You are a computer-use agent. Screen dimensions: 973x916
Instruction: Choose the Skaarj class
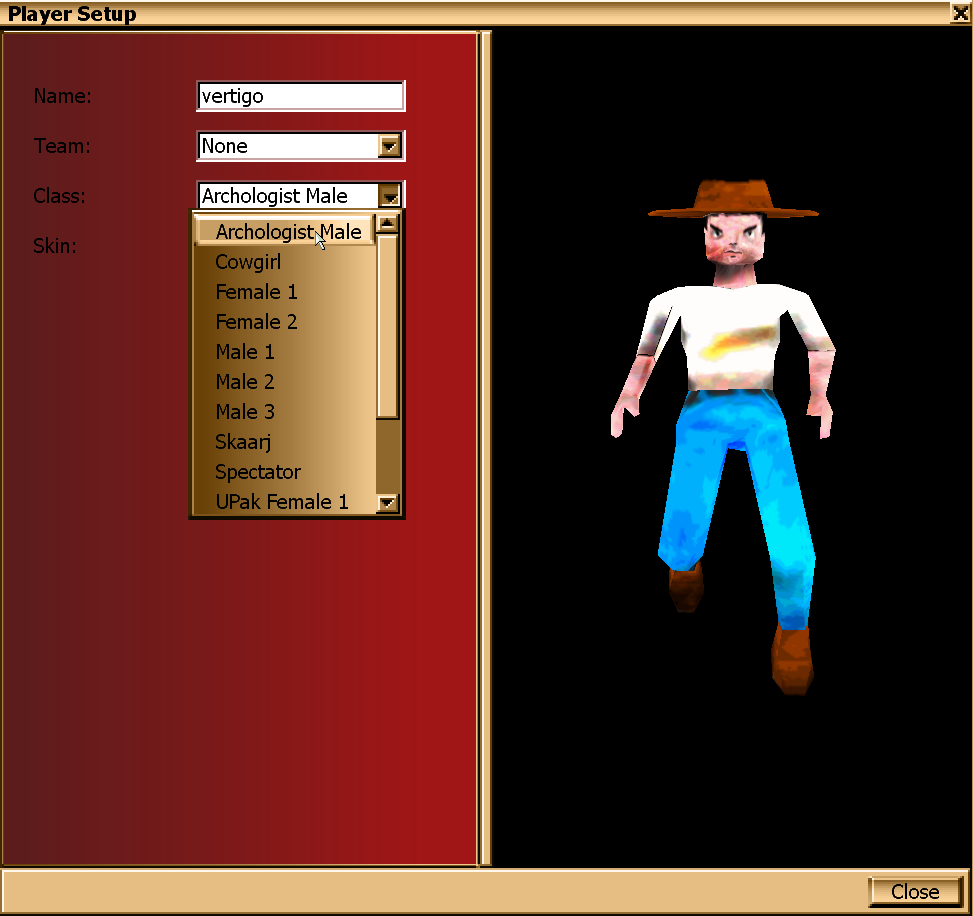(285, 442)
